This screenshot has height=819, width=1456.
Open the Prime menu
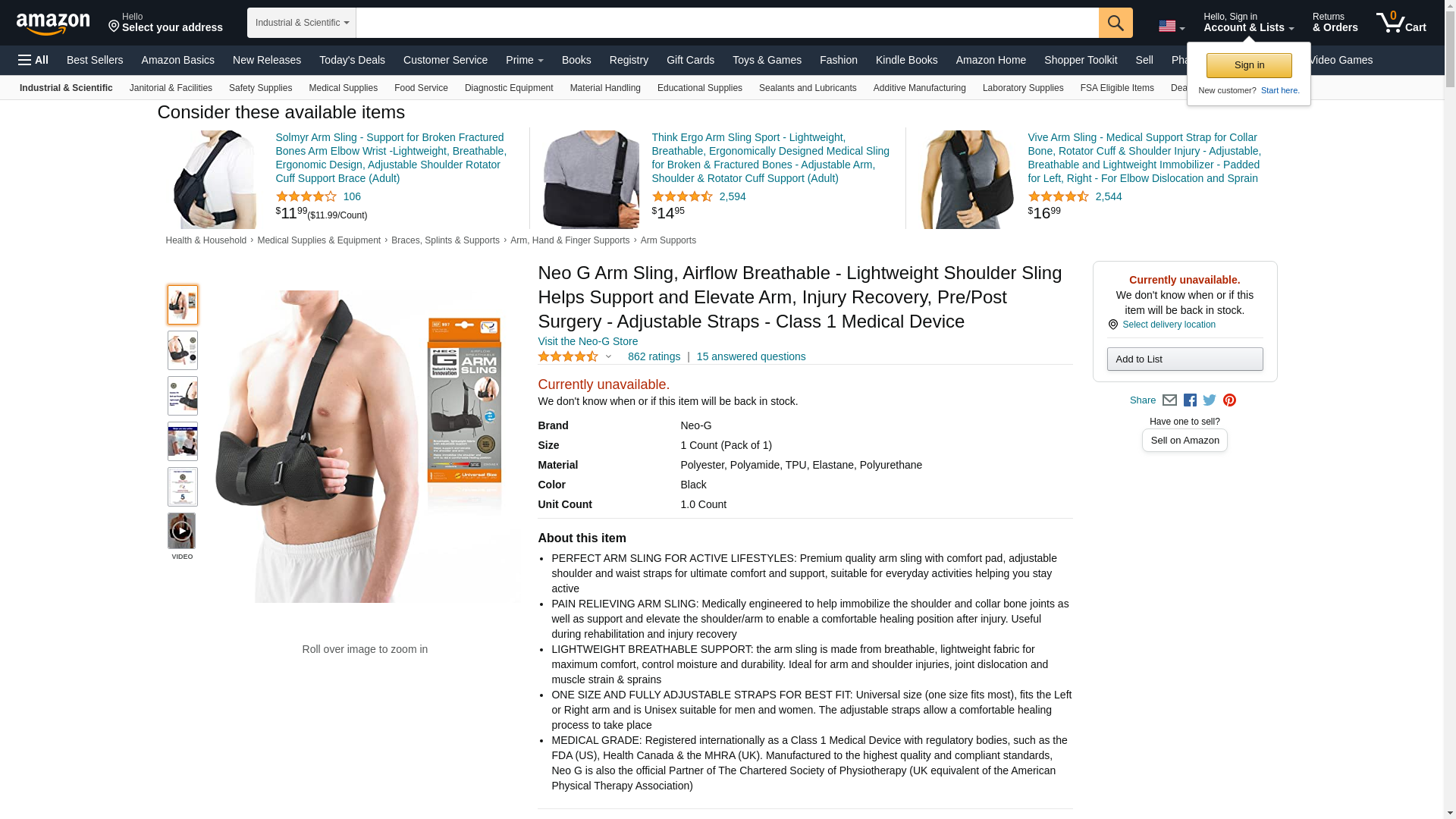(524, 60)
